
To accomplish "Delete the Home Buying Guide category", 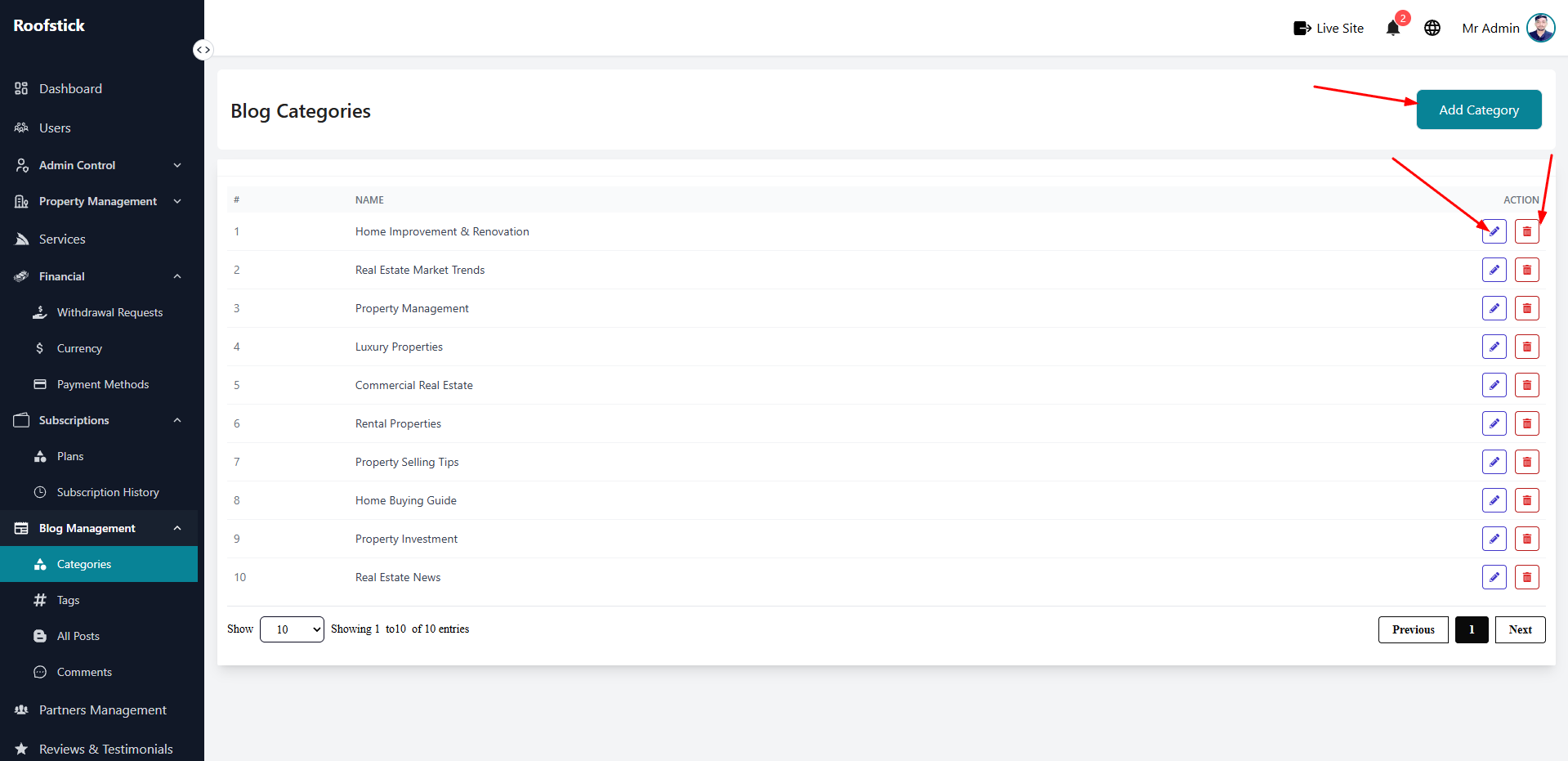I will (x=1527, y=500).
